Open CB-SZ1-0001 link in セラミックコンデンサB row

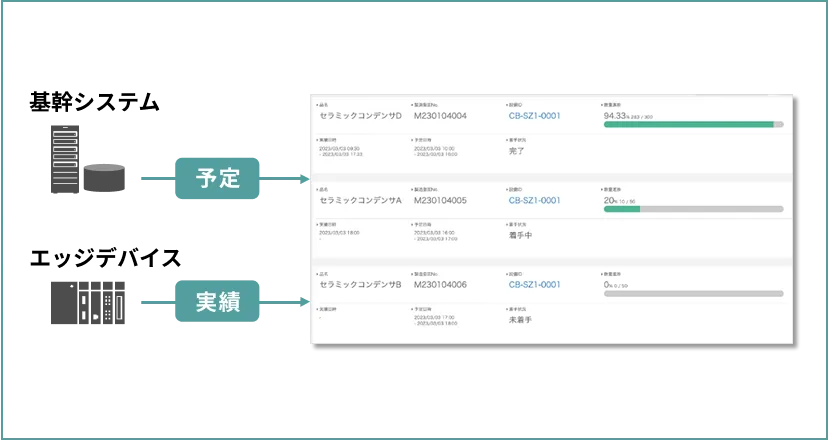pyautogui.click(x=534, y=285)
